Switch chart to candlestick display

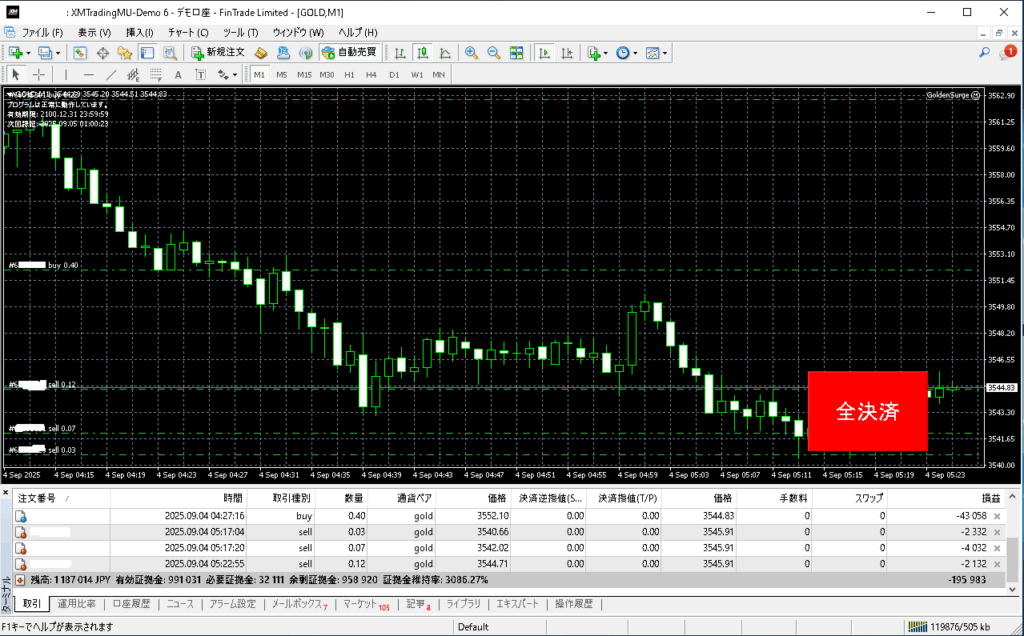coord(422,53)
